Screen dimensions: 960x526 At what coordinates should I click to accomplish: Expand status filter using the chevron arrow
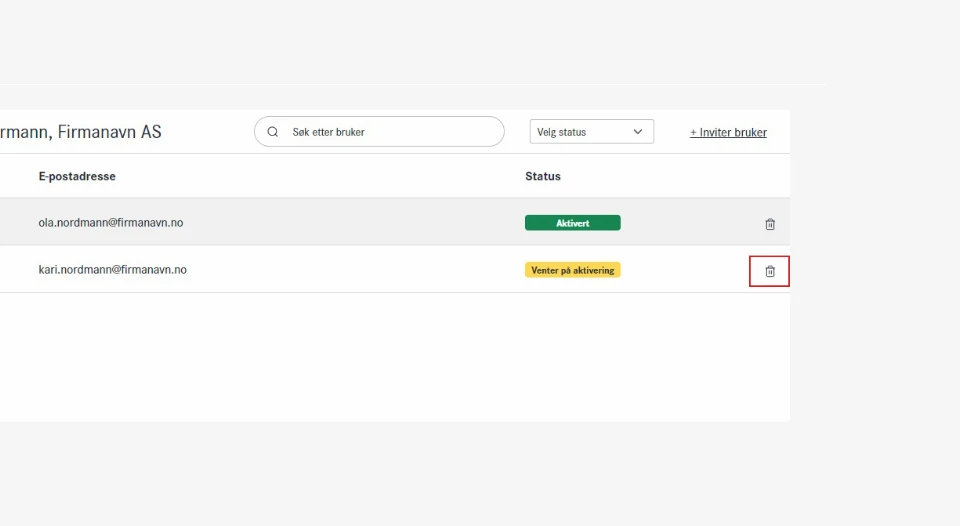(x=638, y=132)
